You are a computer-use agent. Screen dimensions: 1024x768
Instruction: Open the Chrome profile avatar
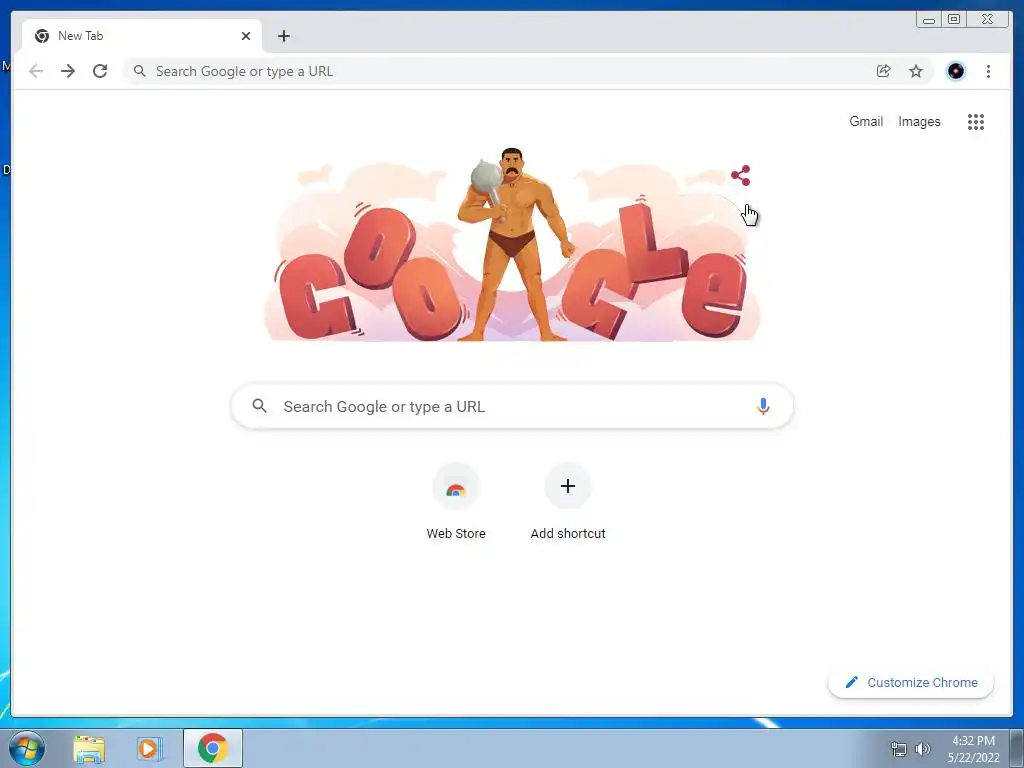pyautogui.click(x=955, y=71)
